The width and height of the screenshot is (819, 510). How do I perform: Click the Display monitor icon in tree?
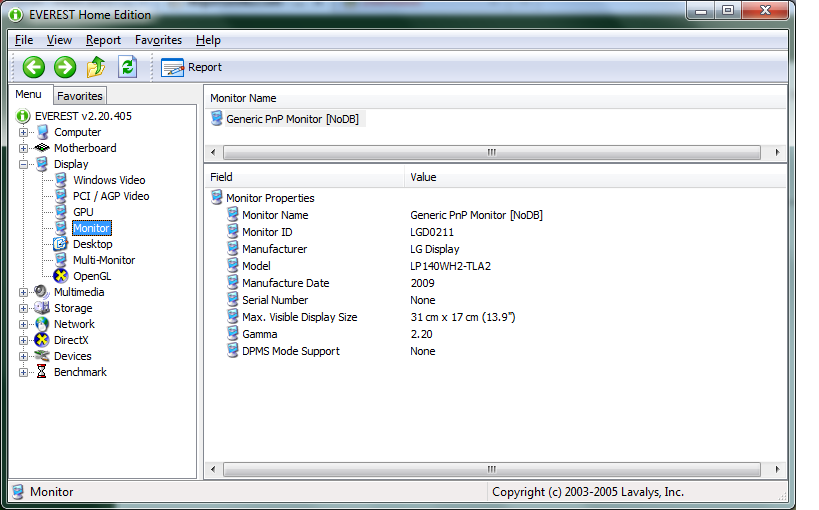[x=42, y=164]
